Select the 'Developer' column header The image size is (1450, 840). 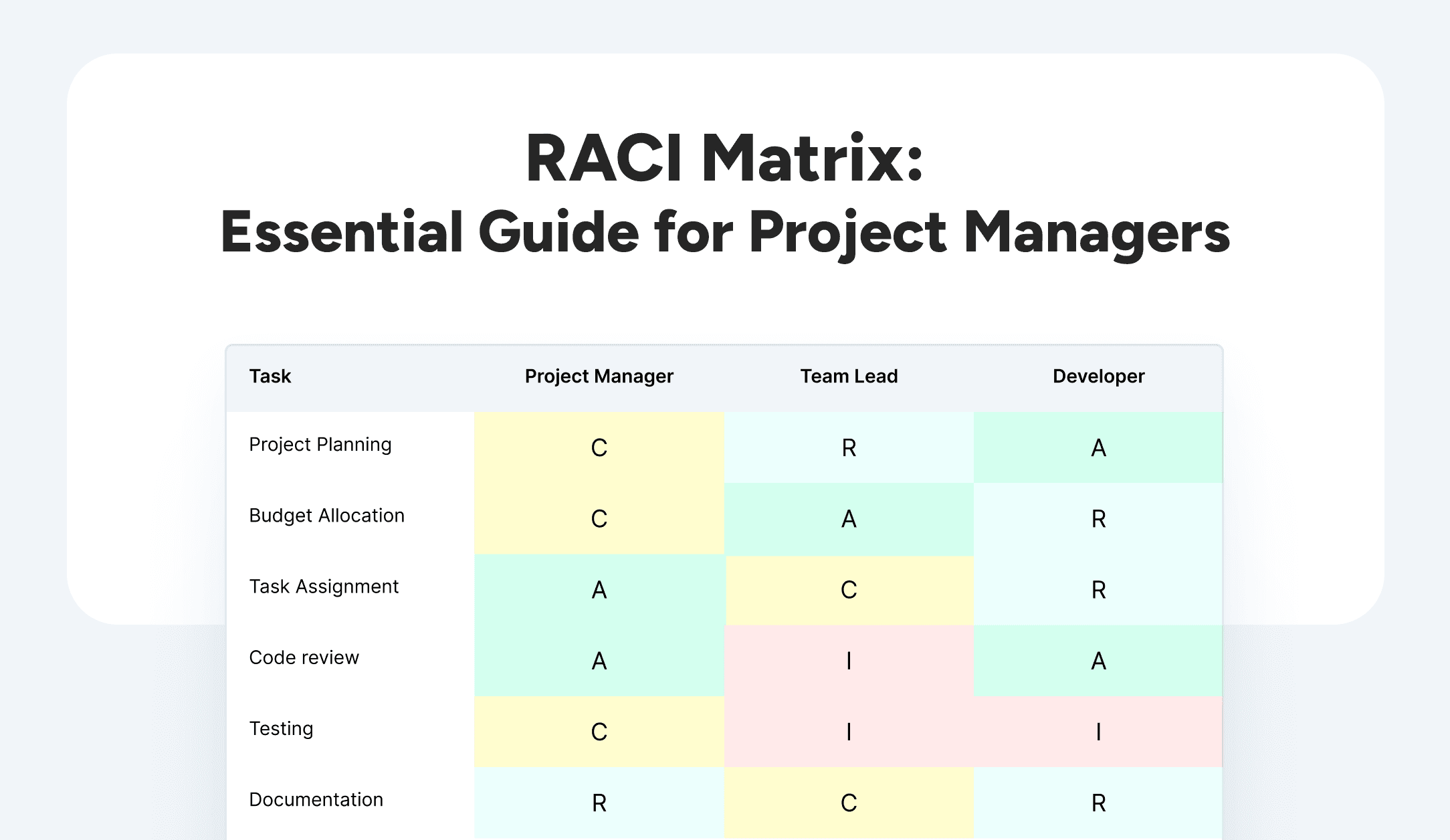coord(1099,376)
